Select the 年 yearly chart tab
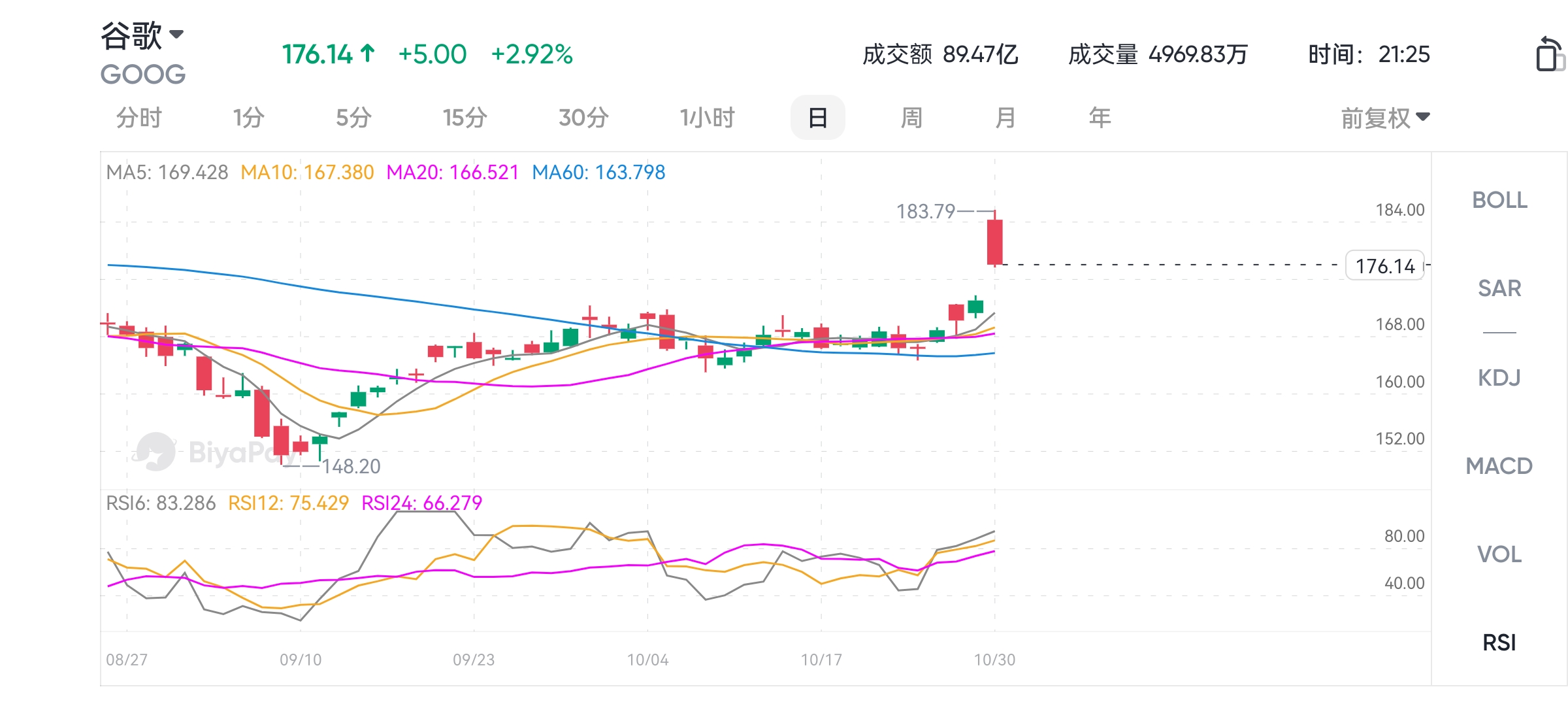The image size is (1568, 706). click(1100, 118)
